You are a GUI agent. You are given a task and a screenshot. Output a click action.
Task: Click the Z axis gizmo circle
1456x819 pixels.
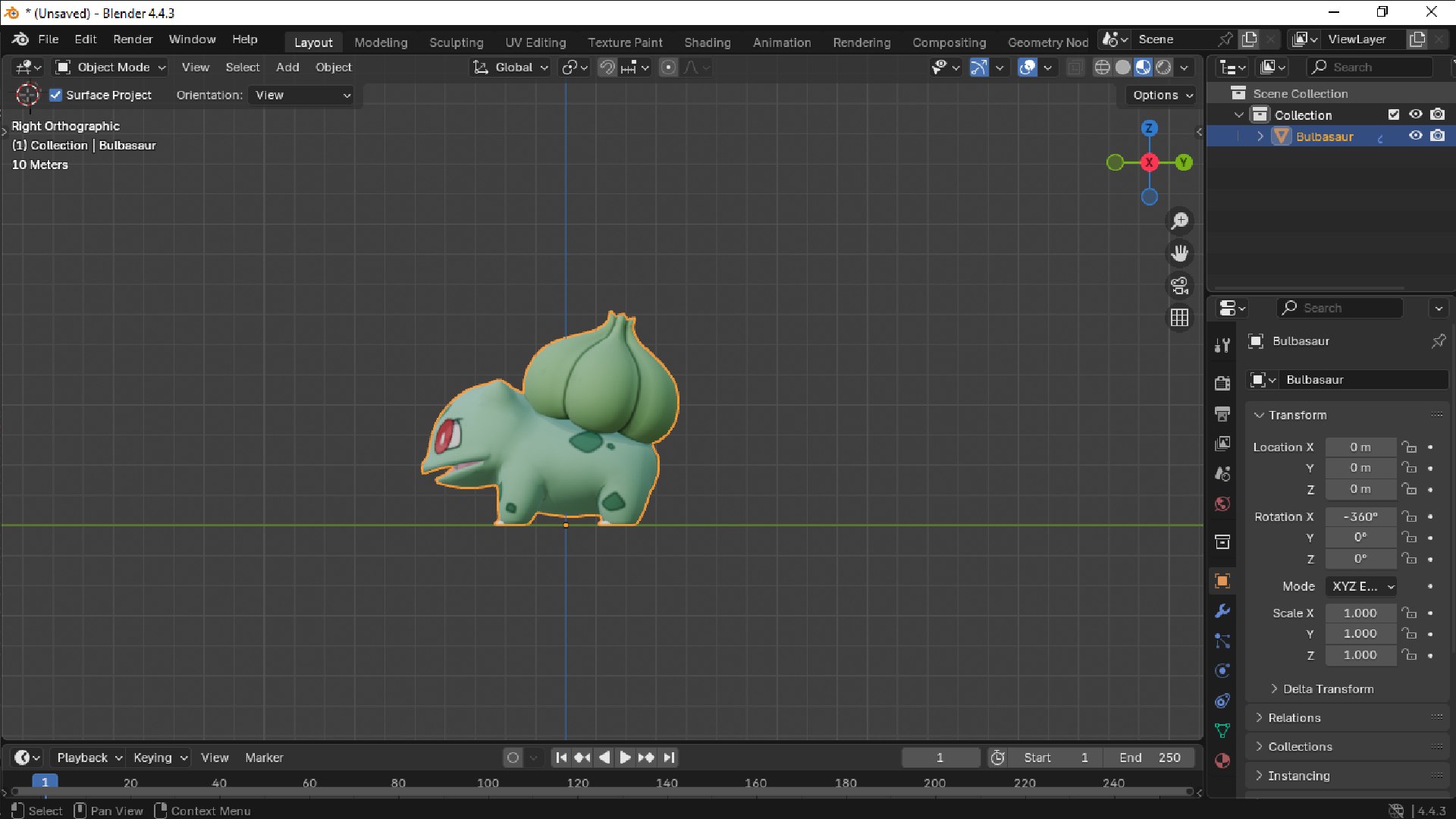tap(1150, 128)
